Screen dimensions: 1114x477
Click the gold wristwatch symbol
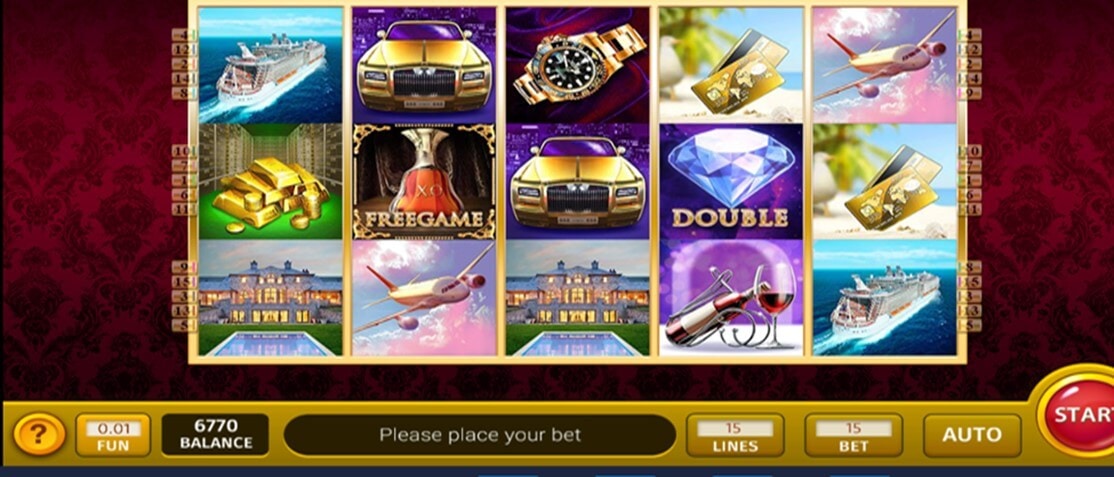tap(578, 65)
